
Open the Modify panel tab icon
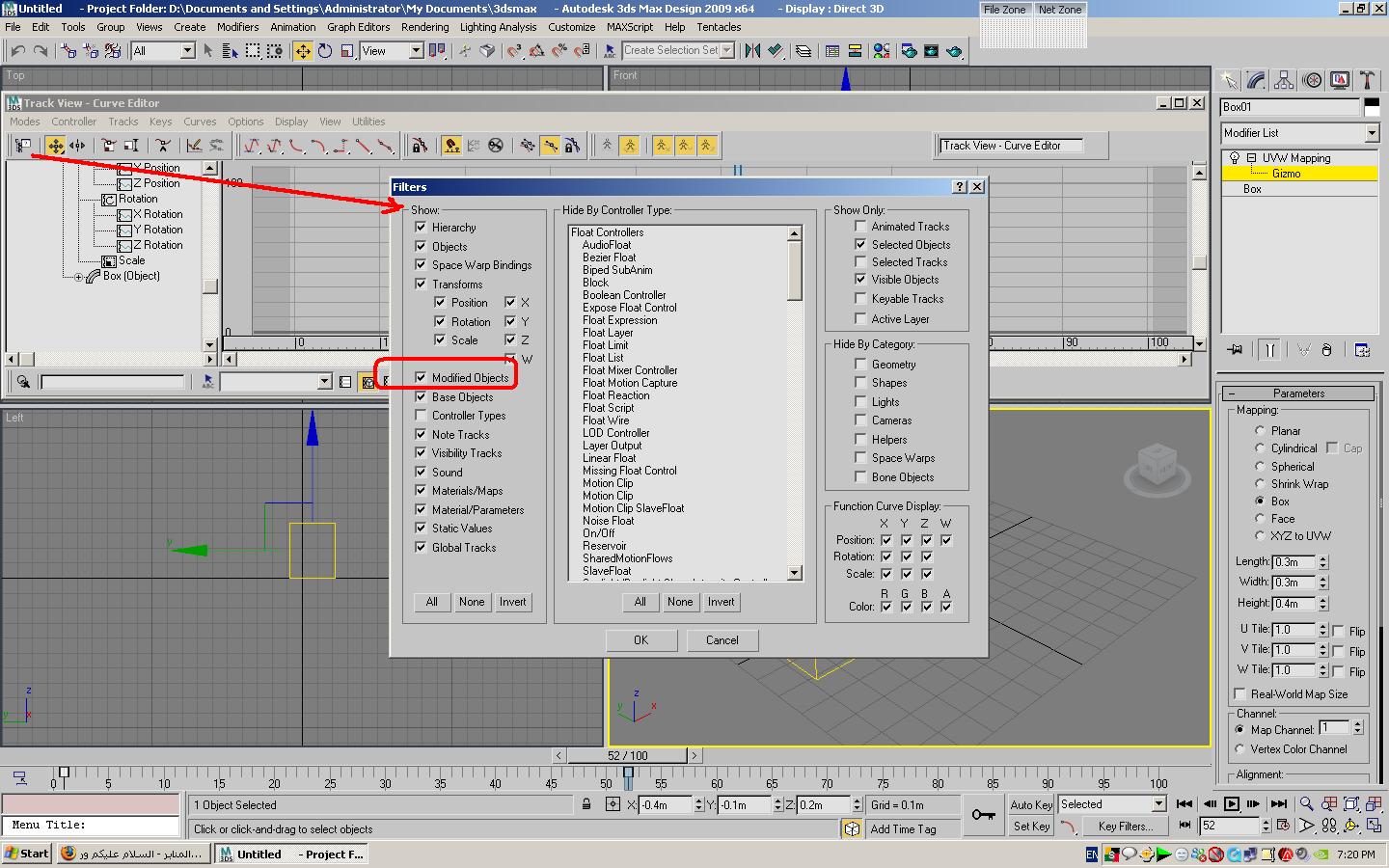click(1256, 80)
